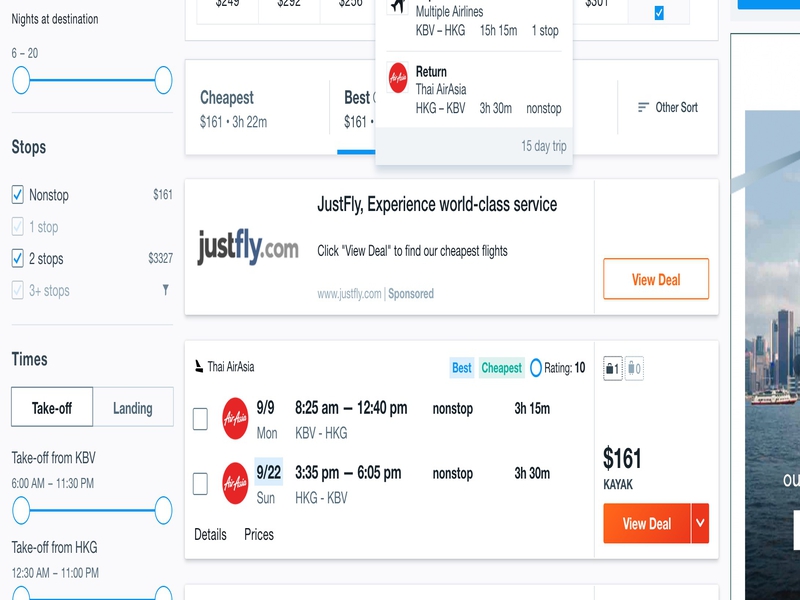Viewport: 800px width, 600px height.
Task: Select the Landing times tab
Action: (133, 408)
